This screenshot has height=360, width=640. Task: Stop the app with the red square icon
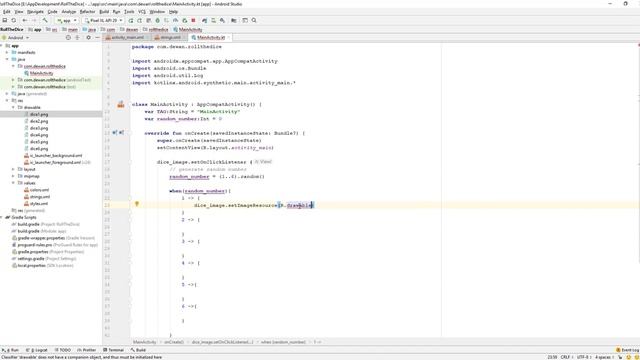coord(193,20)
